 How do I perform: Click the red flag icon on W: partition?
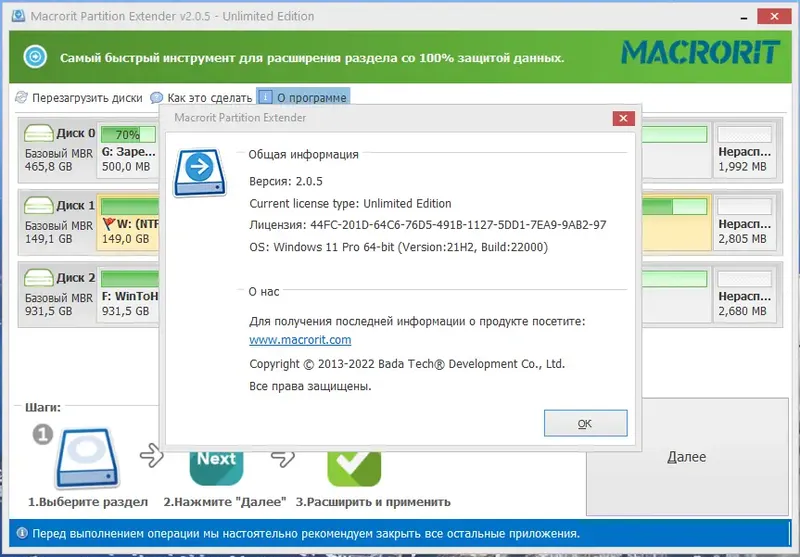tap(108, 223)
